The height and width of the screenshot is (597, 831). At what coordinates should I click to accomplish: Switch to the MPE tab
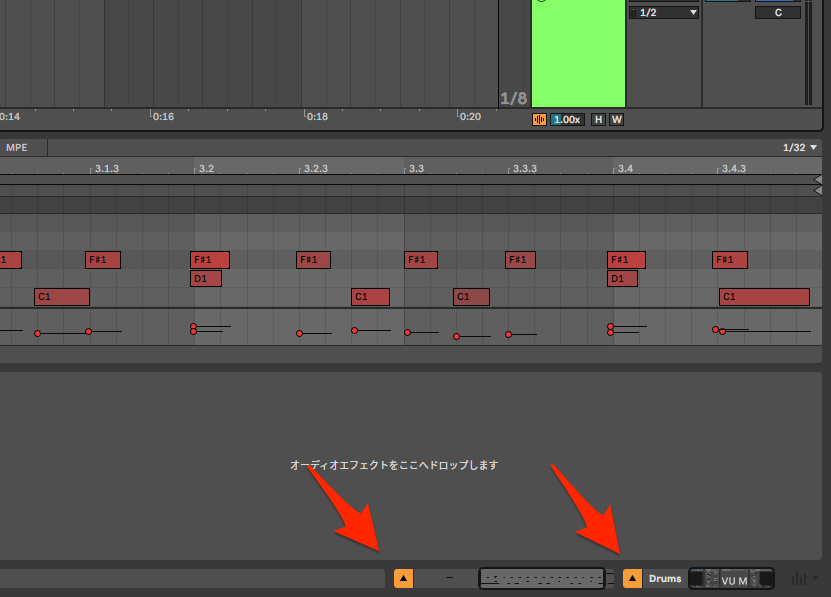[17, 147]
